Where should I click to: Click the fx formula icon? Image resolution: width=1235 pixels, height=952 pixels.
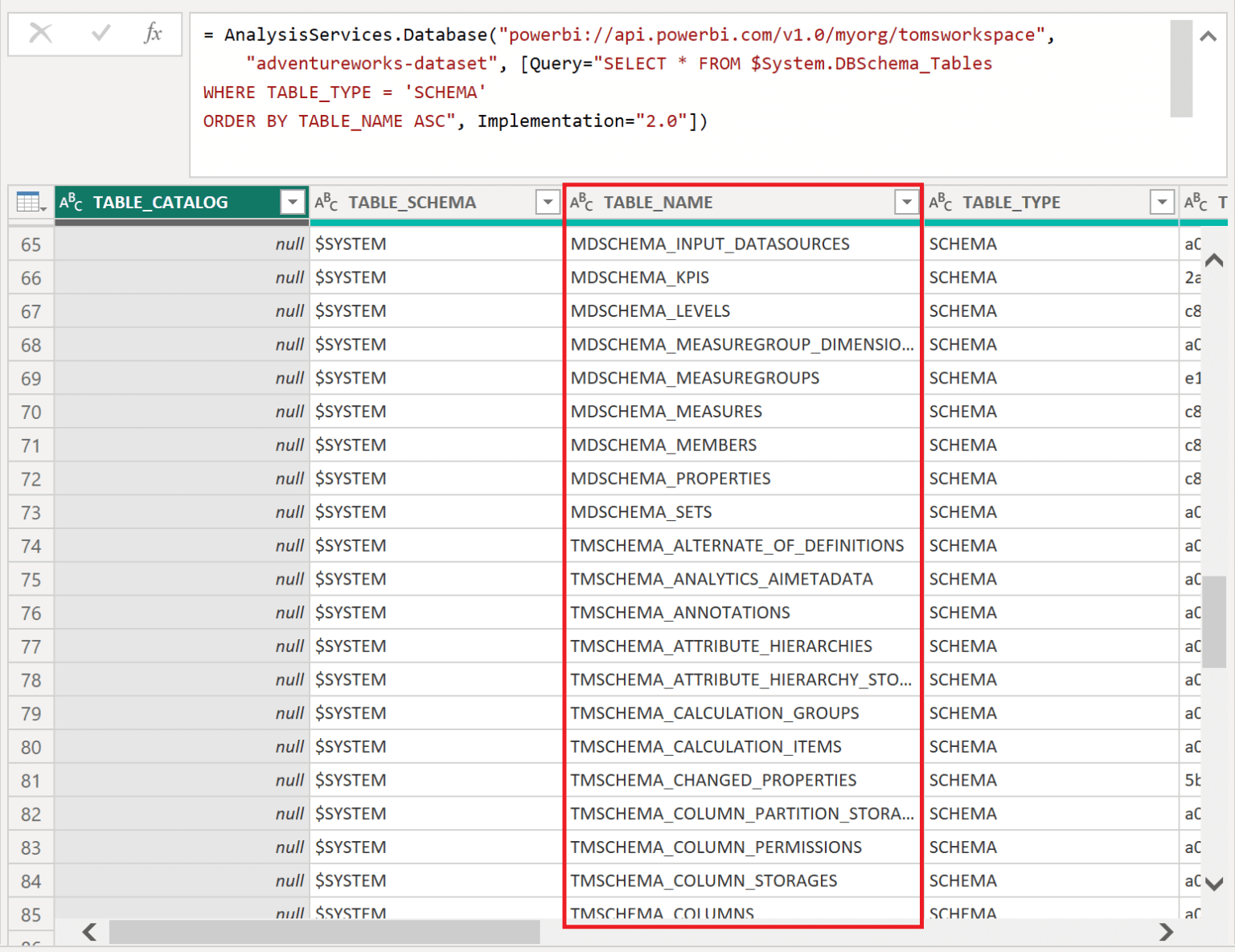(152, 34)
